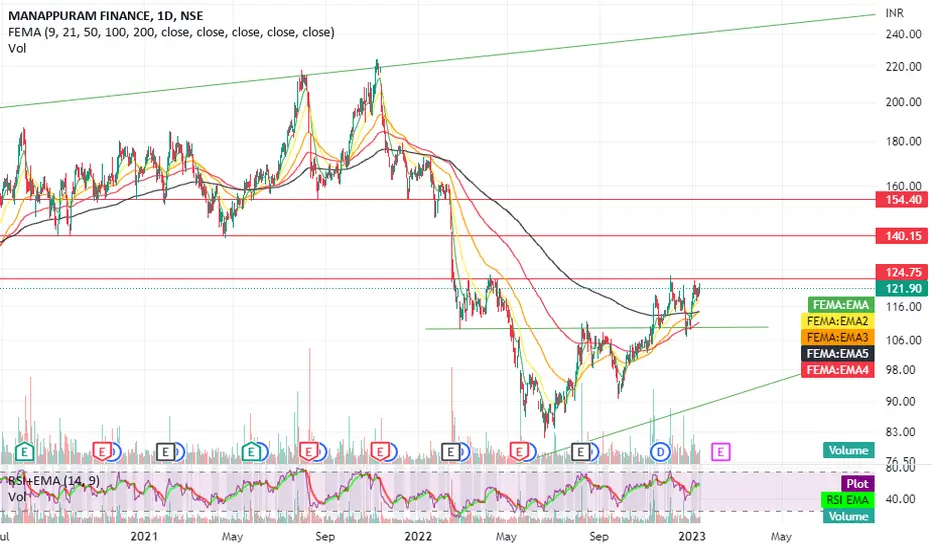The width and height of the screenshot is (932, 550).
Task: Click the purple Plot label in RSI pane
Action: click(x=857, y=484)
